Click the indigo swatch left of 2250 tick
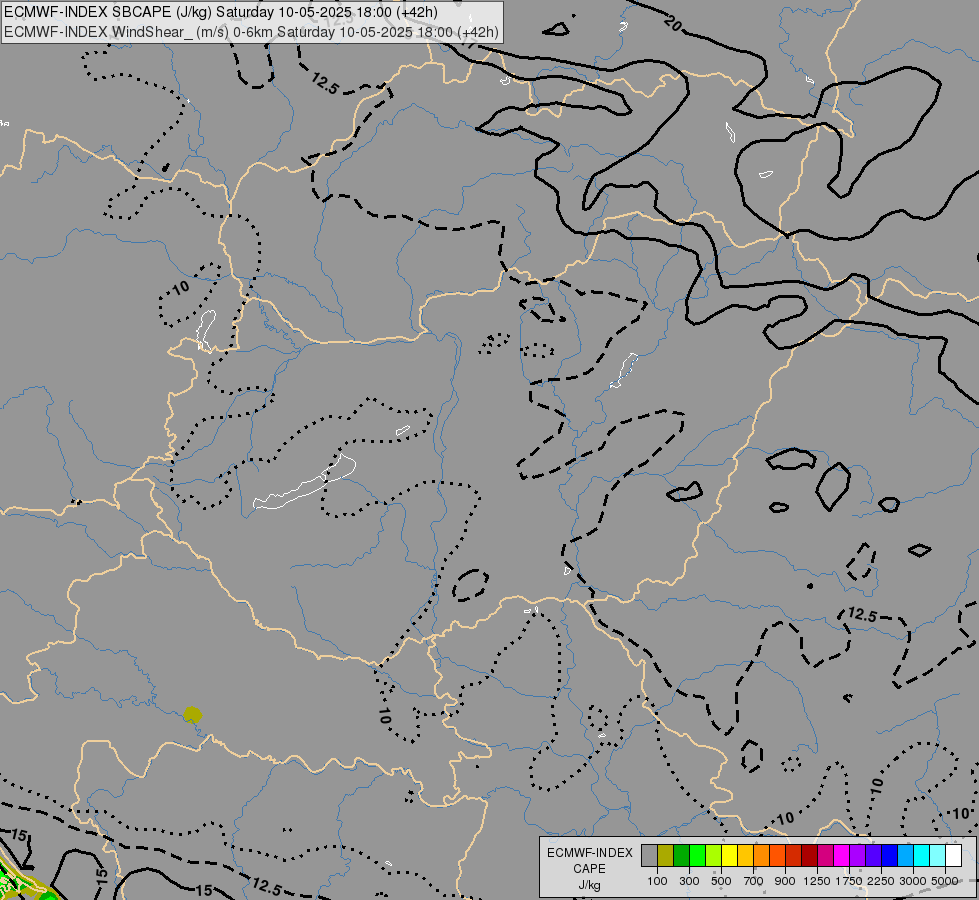Image resolution: width=979 pixels, height=900 pixels. [873, 856]
